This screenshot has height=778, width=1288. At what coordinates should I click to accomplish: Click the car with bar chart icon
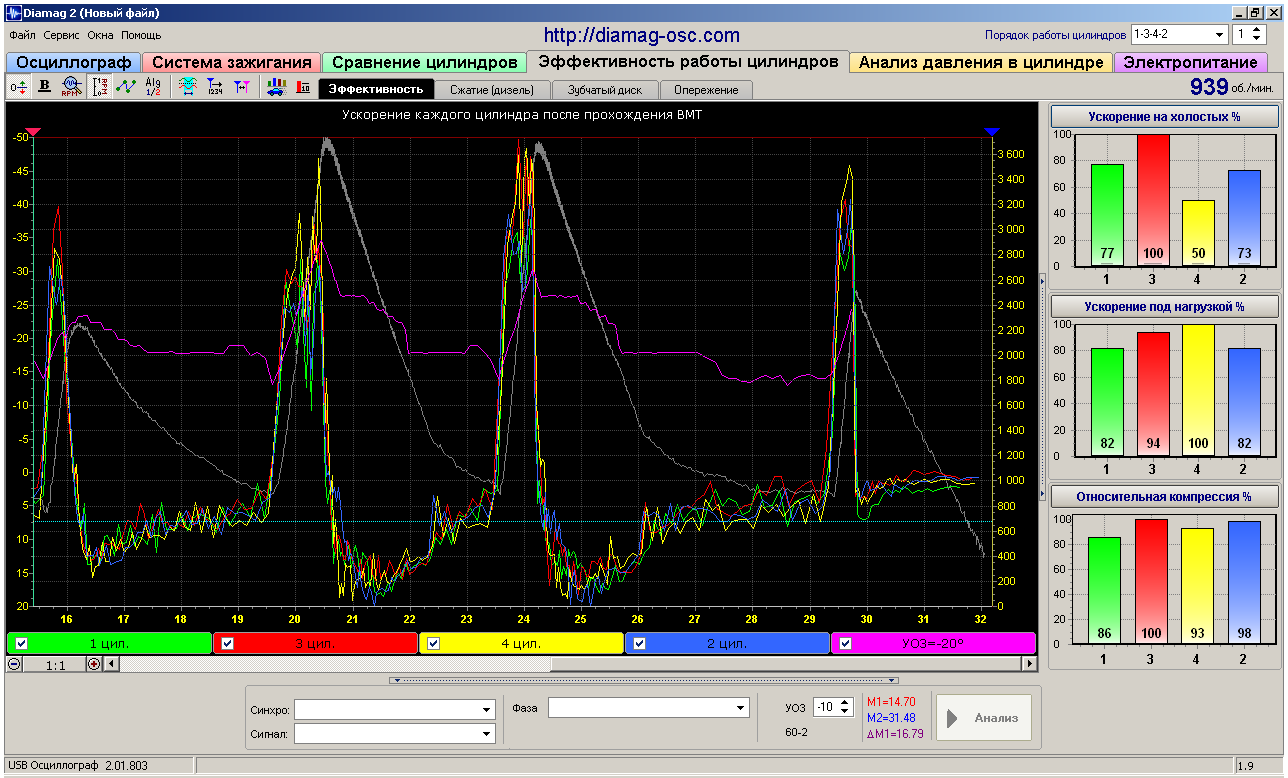pyautogui.click(x=275, y=87)
